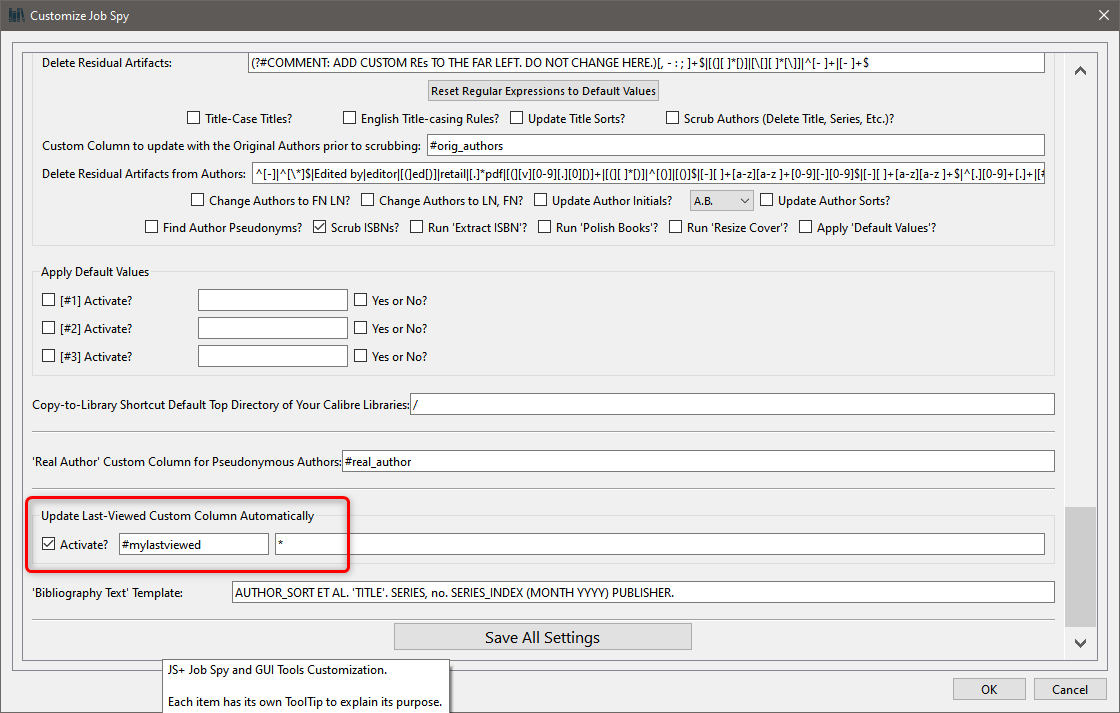
Task: Open the A.B. author initials dropdown
Action: pos(721,201)
